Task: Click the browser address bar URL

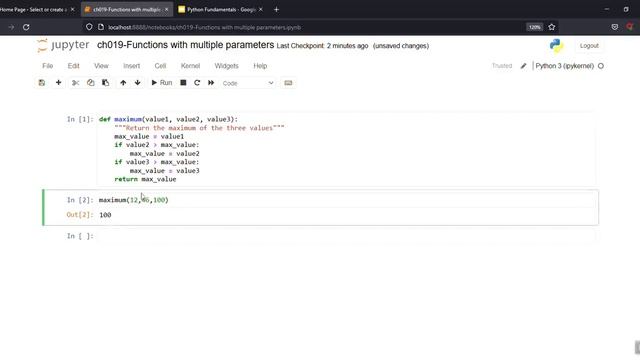Action: click(204, 27)
